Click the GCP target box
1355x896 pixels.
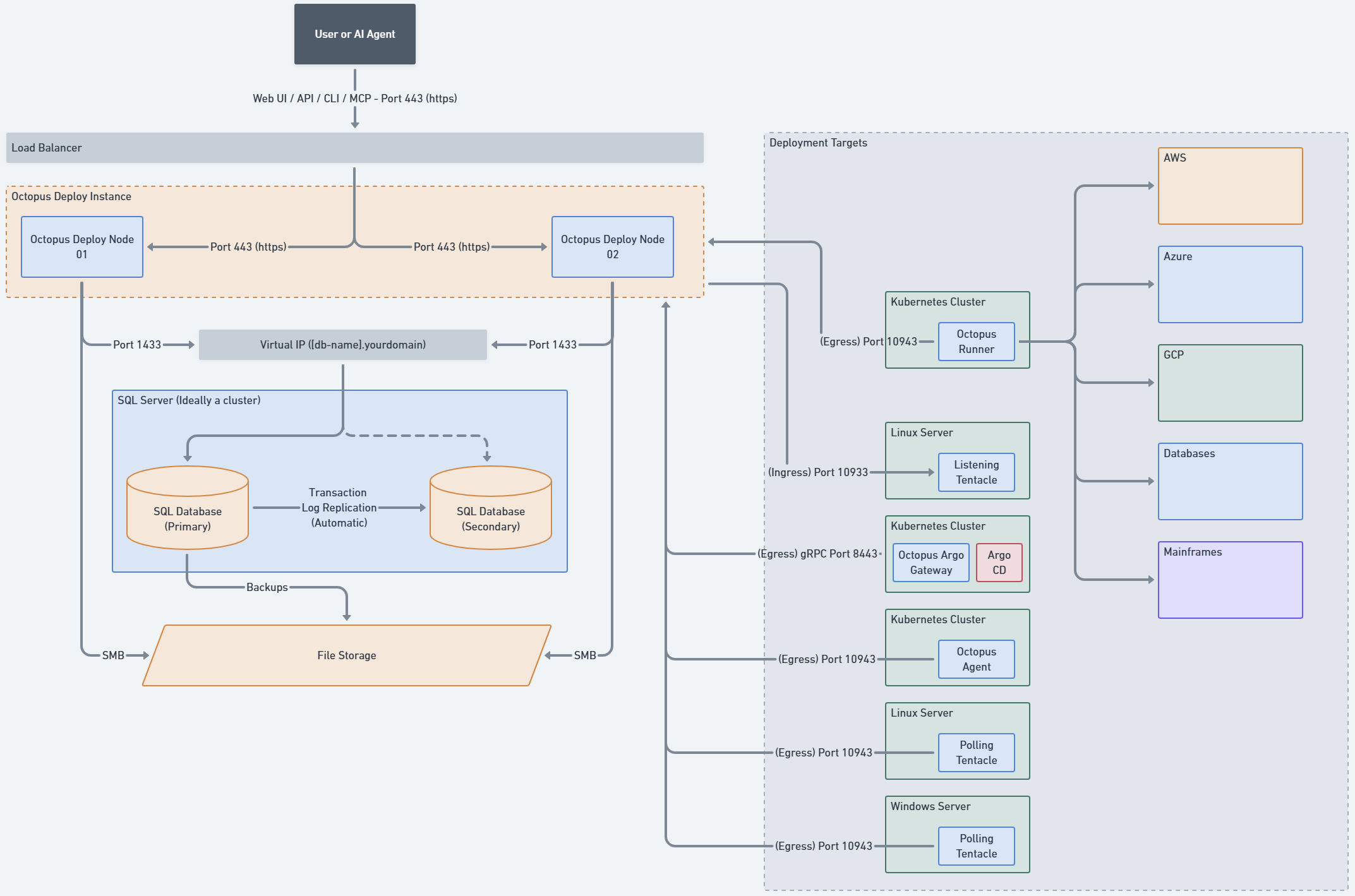1231,383
